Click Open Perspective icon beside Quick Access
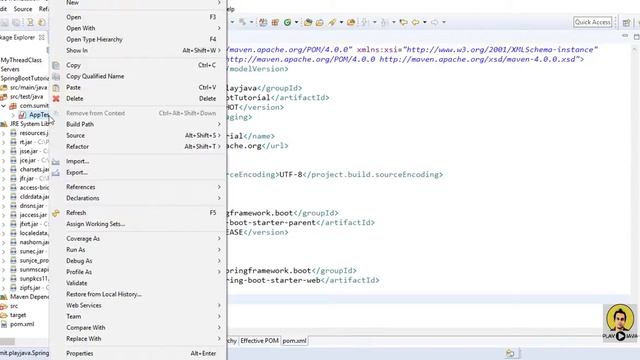Image resolution: width=640 pixels, height=360 pixels. coord(627,22)
